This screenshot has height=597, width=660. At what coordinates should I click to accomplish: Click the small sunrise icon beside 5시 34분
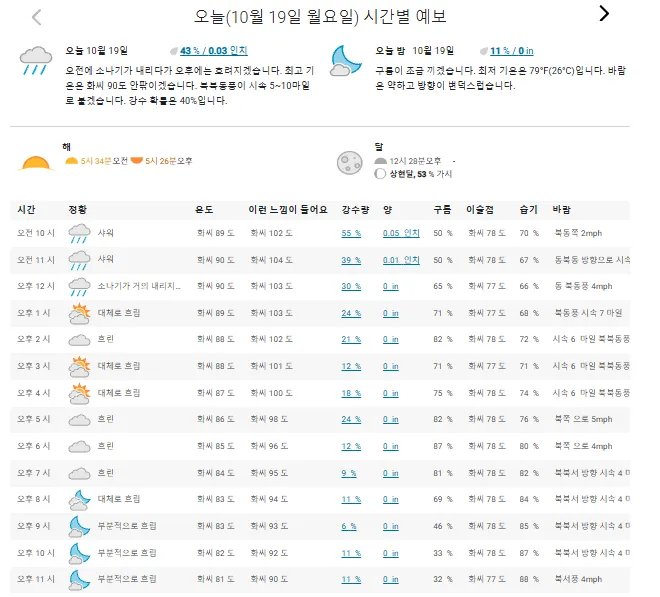pyautogui.click(x=71, y=160)
